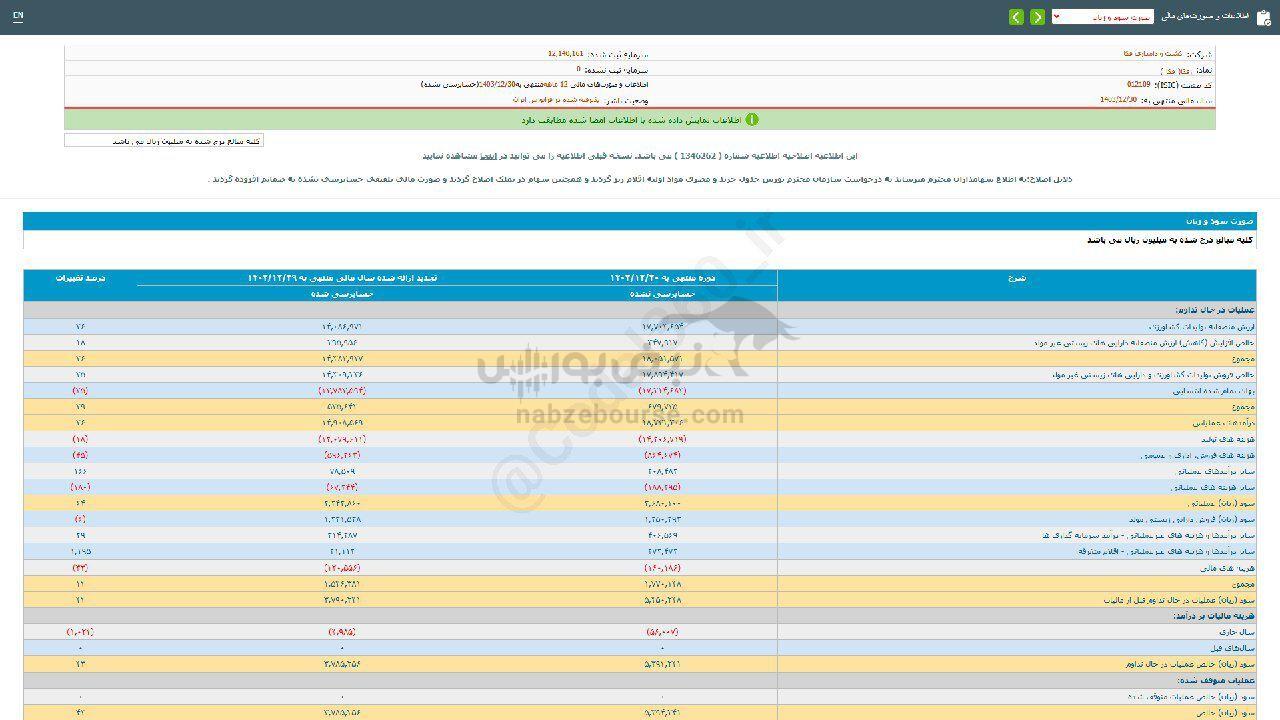Click the green info circle icon
The height and width of the screenshot is (720, 1280).
click(x=752, y=120)
